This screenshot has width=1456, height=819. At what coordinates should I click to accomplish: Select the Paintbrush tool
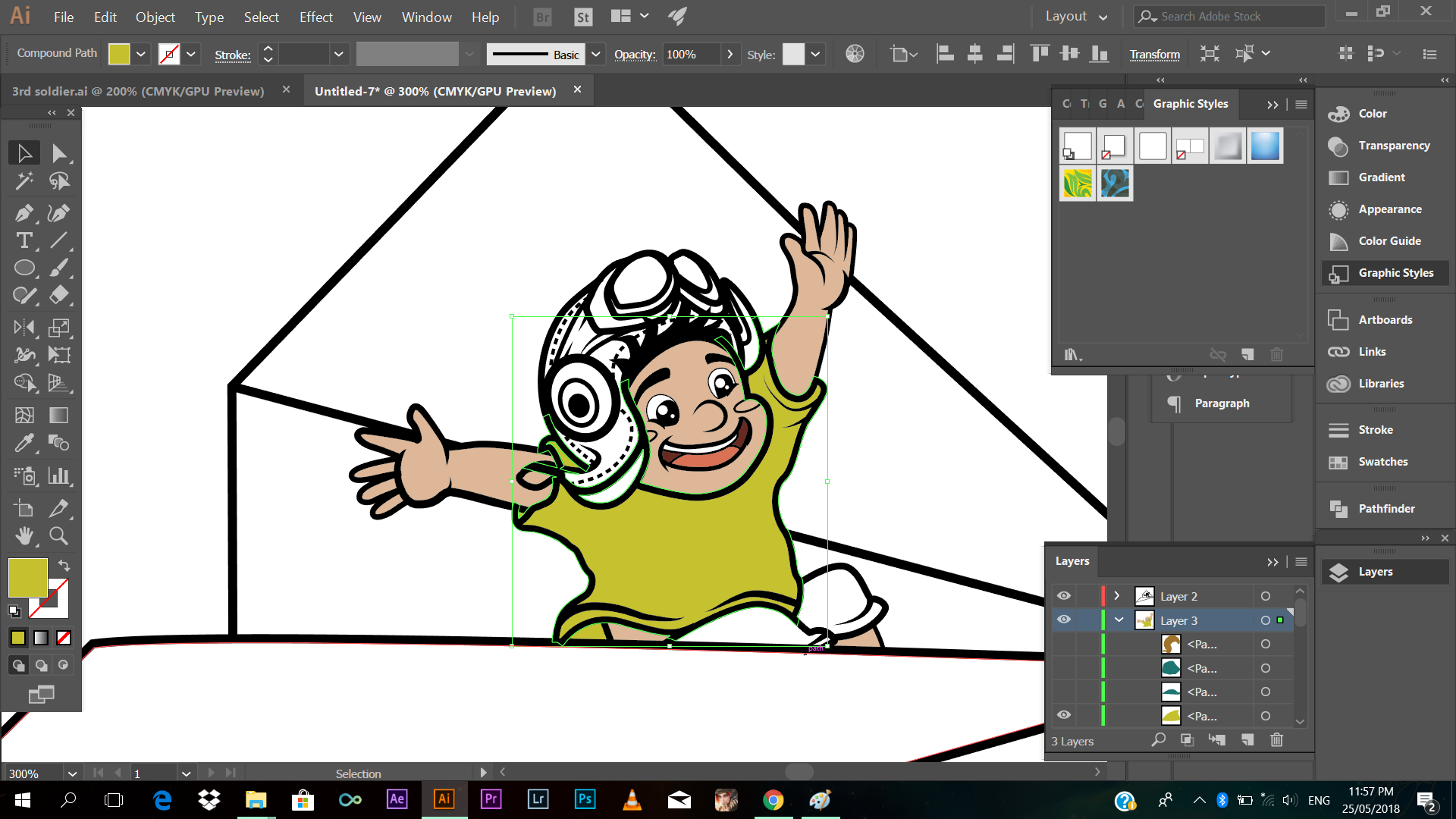[x=59, y=268]
